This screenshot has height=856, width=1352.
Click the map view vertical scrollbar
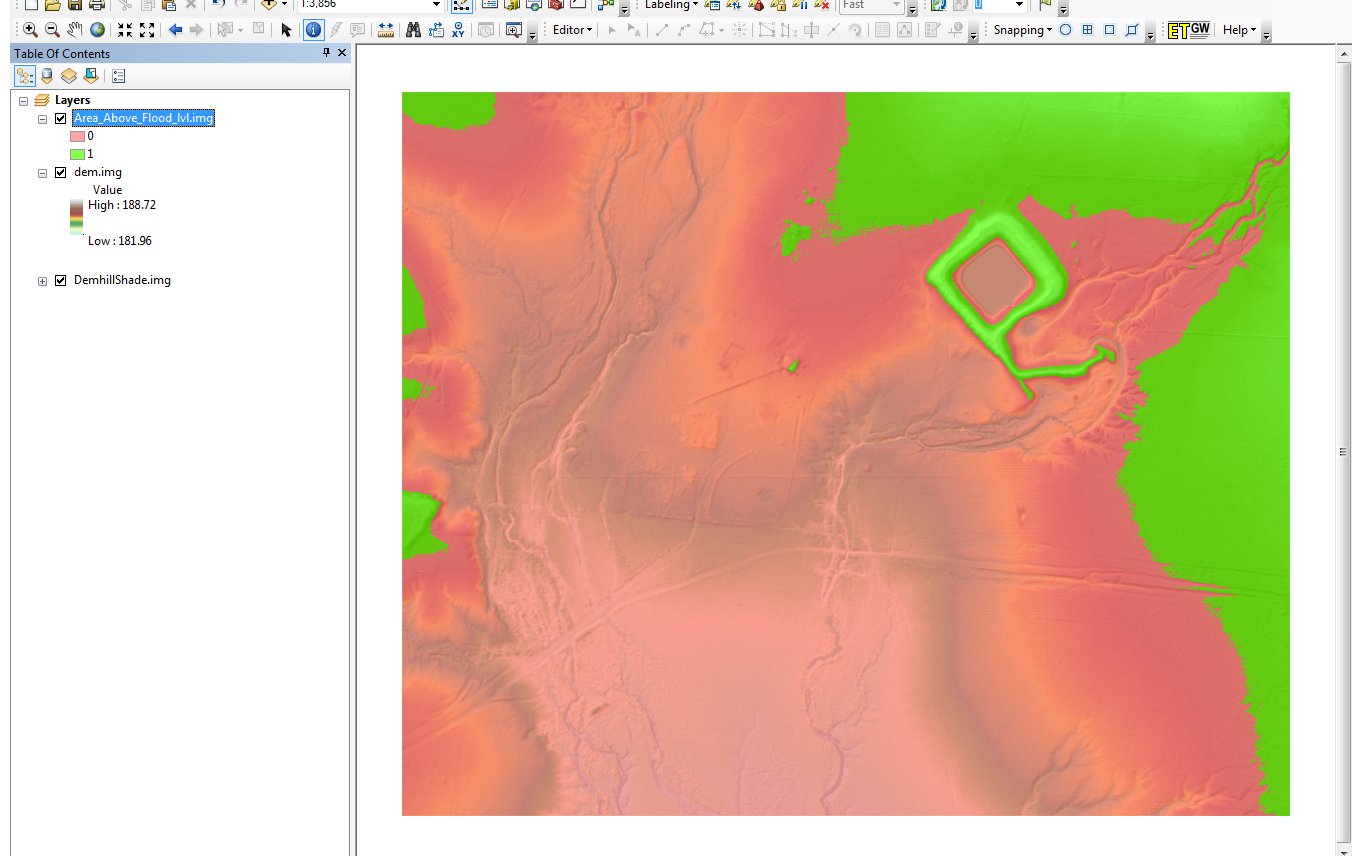[1344, 452]
